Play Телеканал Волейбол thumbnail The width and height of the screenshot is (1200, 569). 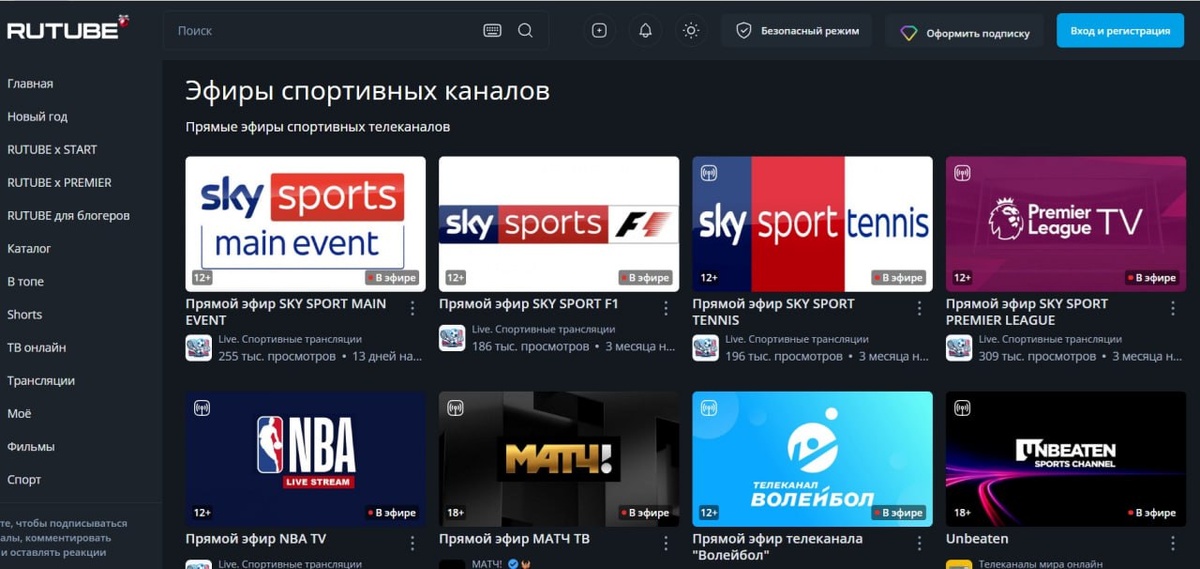coord(812,459)
